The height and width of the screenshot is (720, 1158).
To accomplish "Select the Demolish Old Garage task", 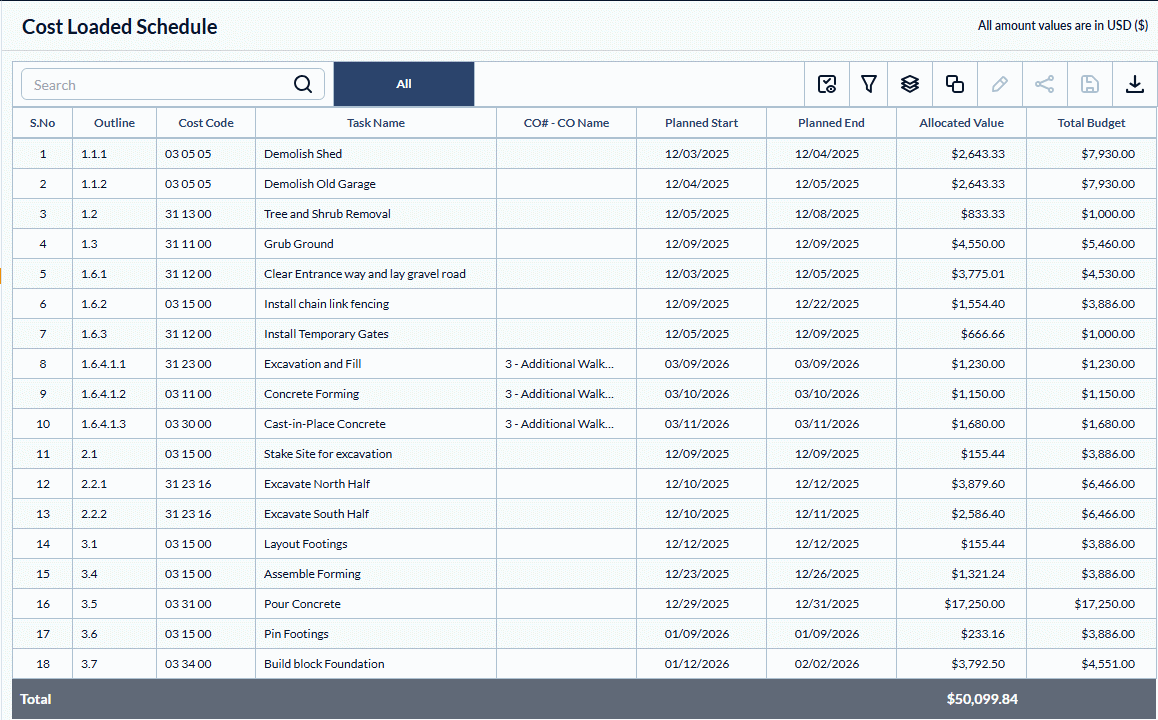I will click(320, 184).
